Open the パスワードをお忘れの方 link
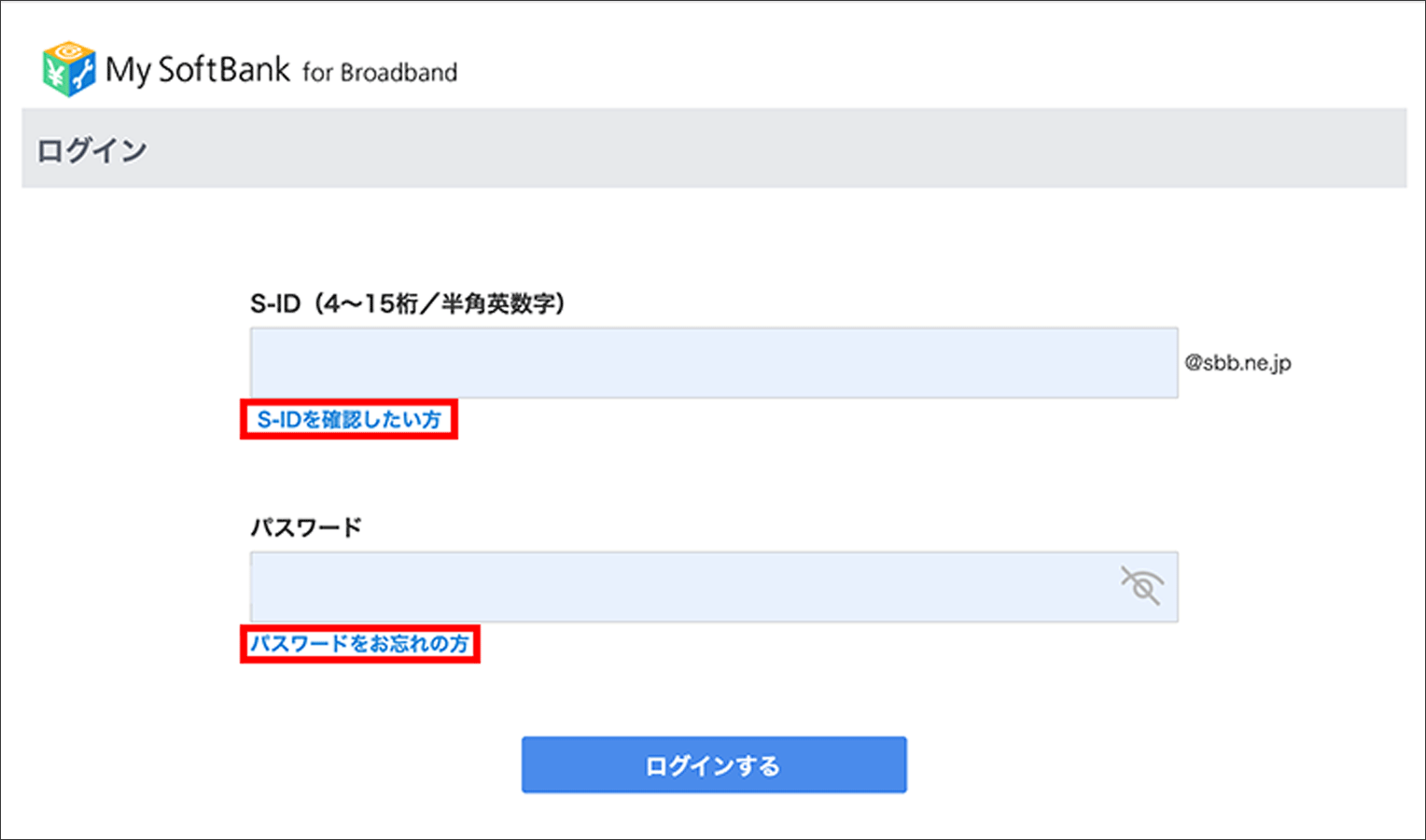Image resolution: width=1426 pixels, height=840 pixels. tap(359, 644)
